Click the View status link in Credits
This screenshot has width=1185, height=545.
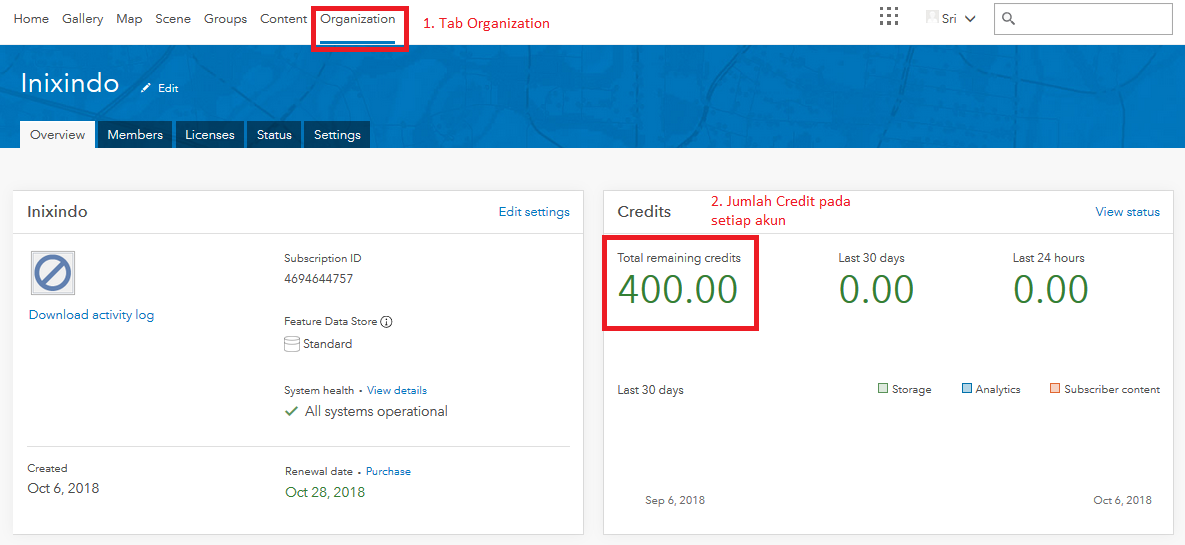[1128, 212]
